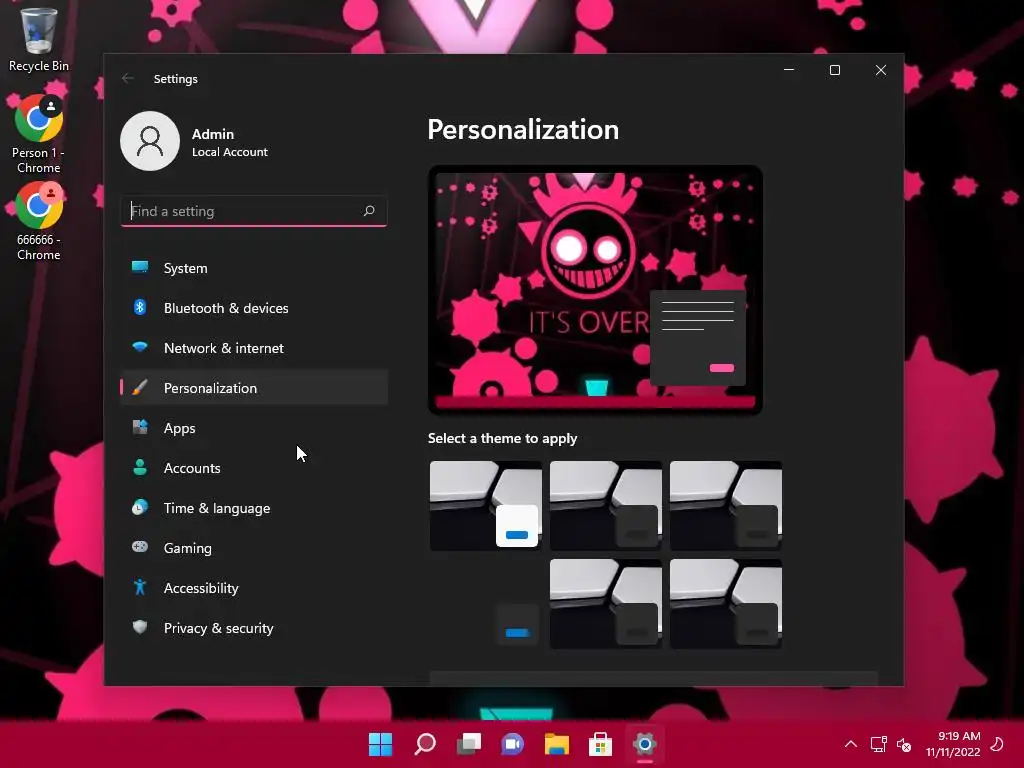Open the Accounts settings category
The width and height of the screenshot is (1024, 768).
click(254, 468)
